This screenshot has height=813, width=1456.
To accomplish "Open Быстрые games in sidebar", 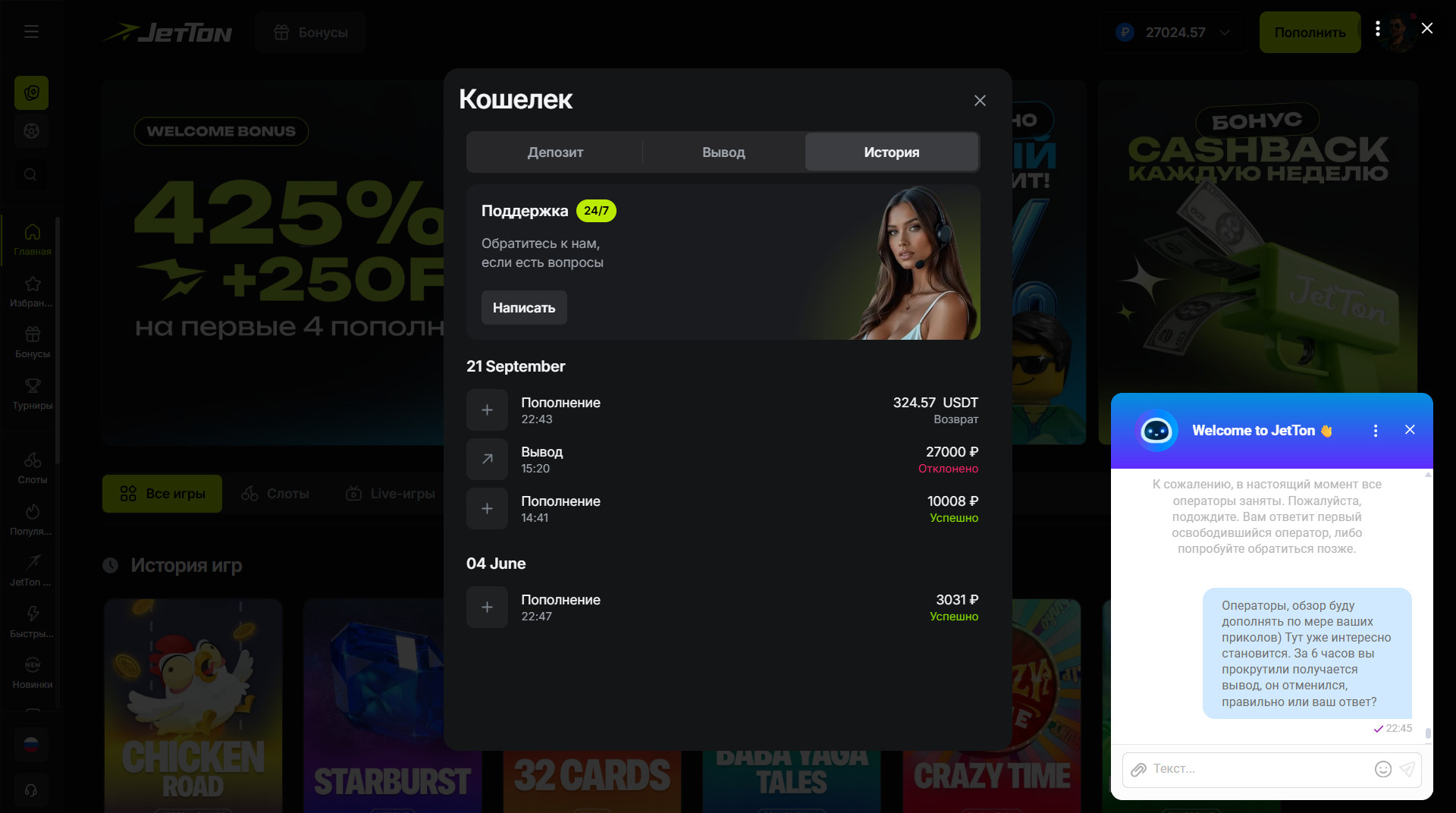I will point(32,622).
